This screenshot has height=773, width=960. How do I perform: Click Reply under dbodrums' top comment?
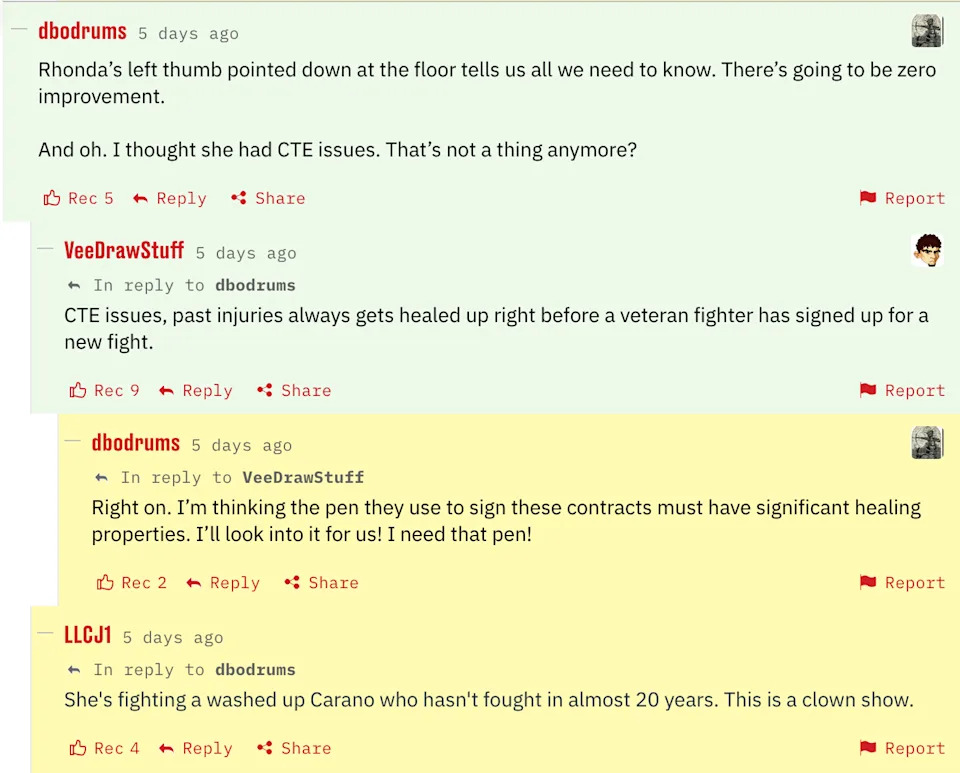(x=170, y=198)
